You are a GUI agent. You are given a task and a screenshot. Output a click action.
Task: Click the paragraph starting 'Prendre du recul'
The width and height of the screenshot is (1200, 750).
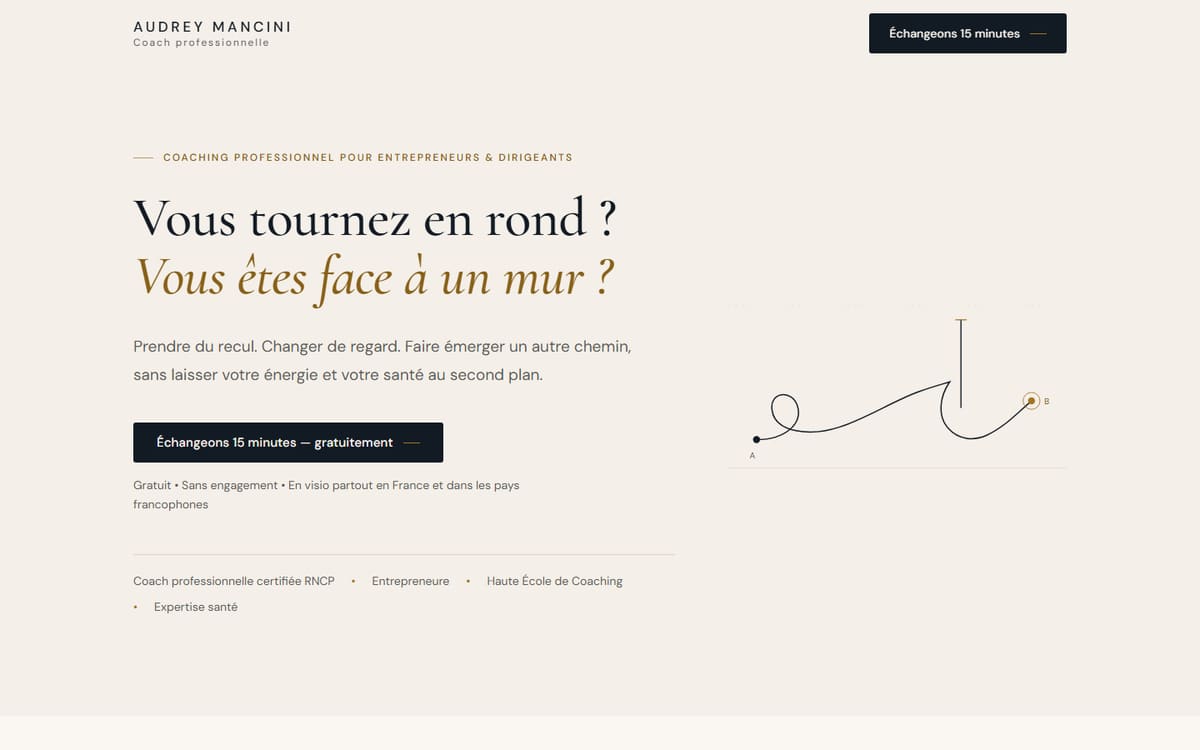pos(383,361)
